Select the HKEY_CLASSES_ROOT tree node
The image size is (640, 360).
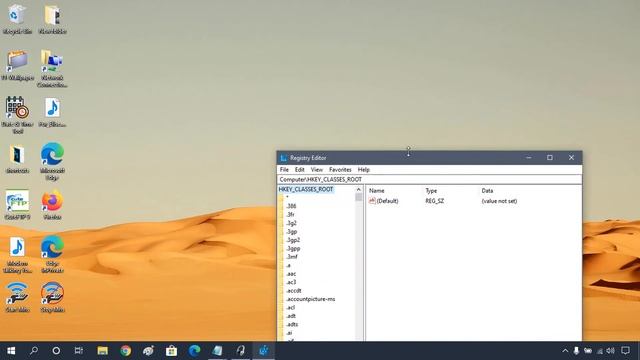pyautogui.click(x=306, y=189)
